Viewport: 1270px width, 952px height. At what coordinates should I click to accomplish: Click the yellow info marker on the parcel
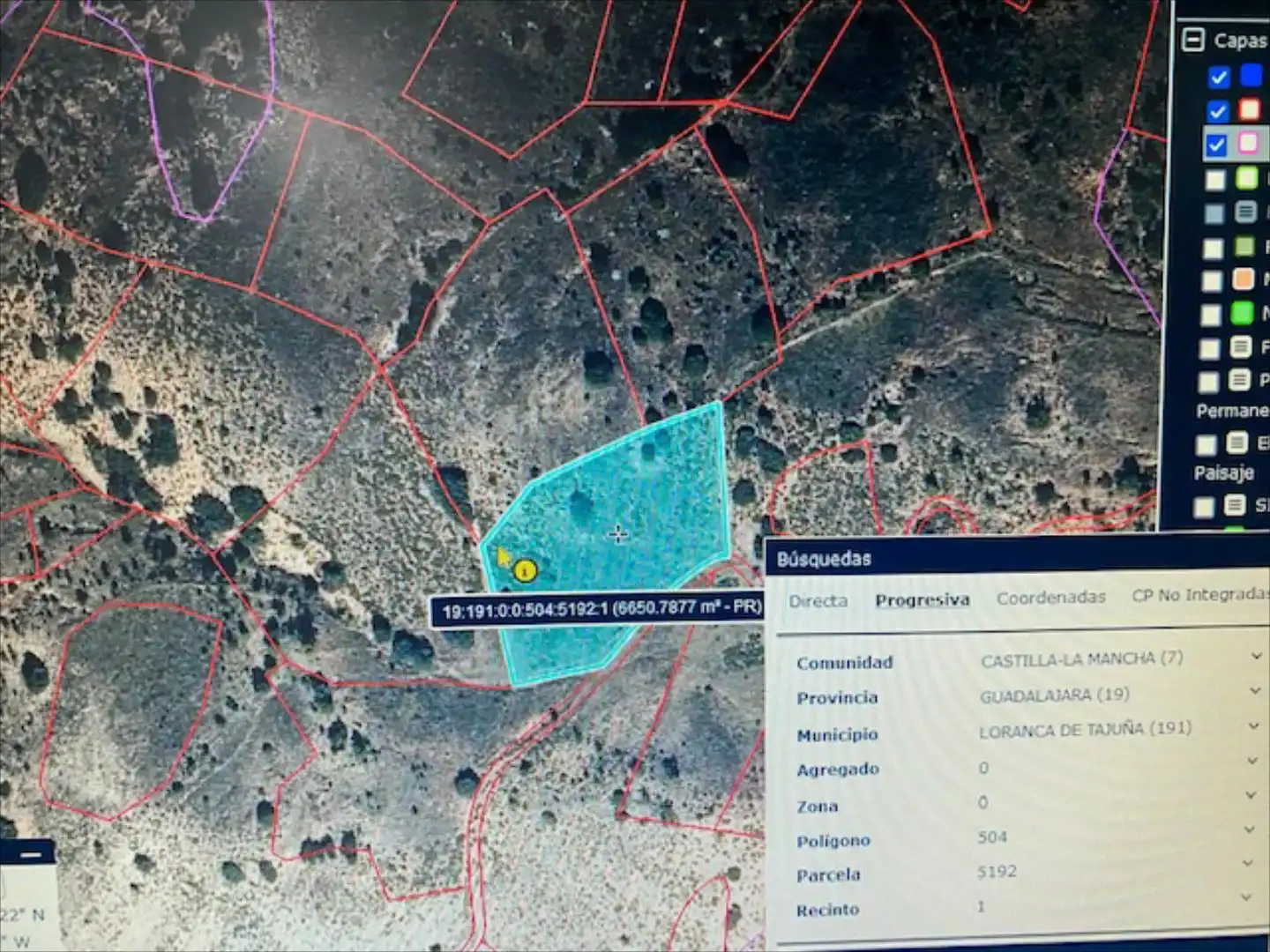point(525,570)
